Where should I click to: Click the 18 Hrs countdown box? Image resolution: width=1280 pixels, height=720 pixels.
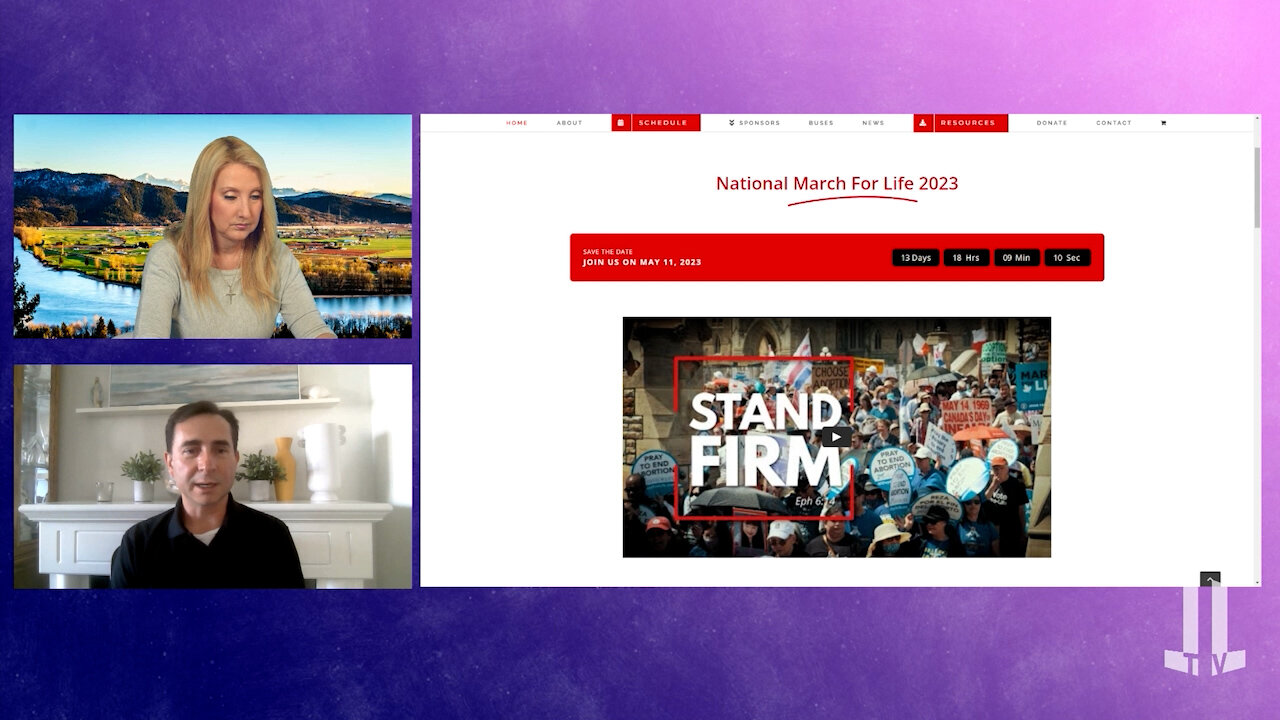point(966,258)
